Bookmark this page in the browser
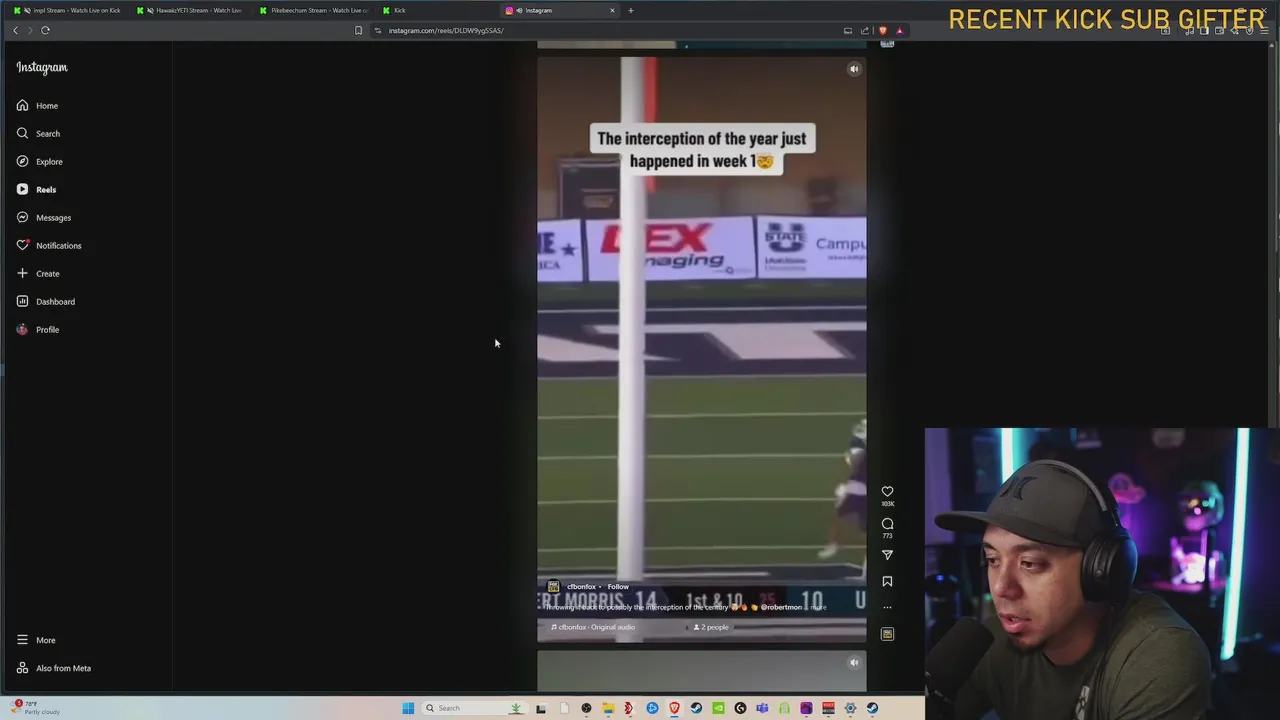1280x720 pixels. click(358, 30)
